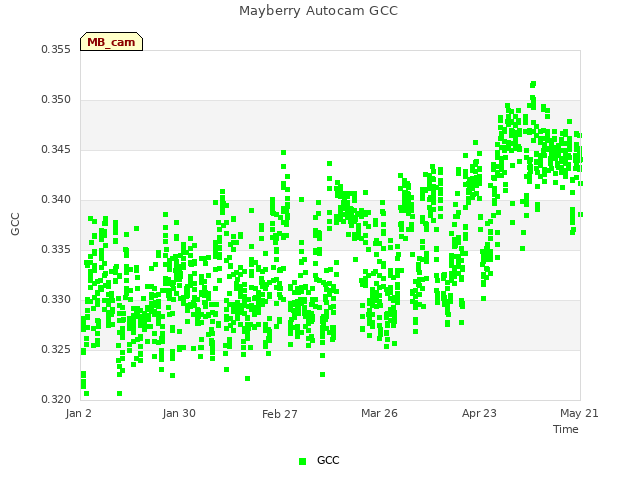Click the Feb 27 date label

280,414
